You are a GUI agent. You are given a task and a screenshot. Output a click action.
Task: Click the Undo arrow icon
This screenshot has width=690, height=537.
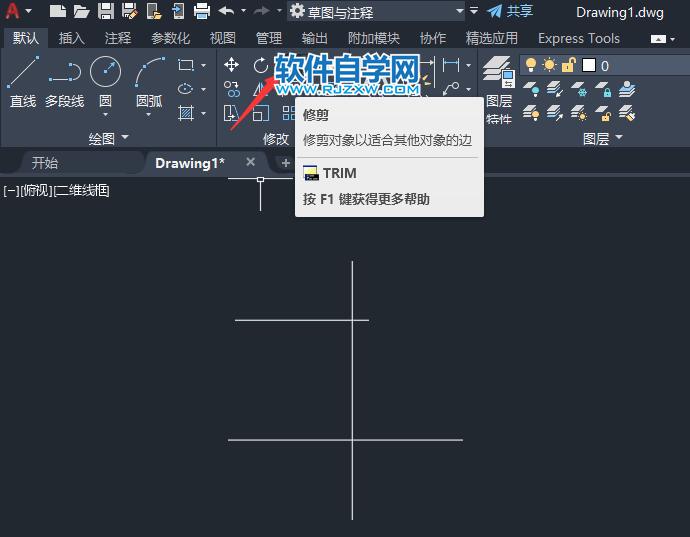pyautogui.click(x=226, y=11)
